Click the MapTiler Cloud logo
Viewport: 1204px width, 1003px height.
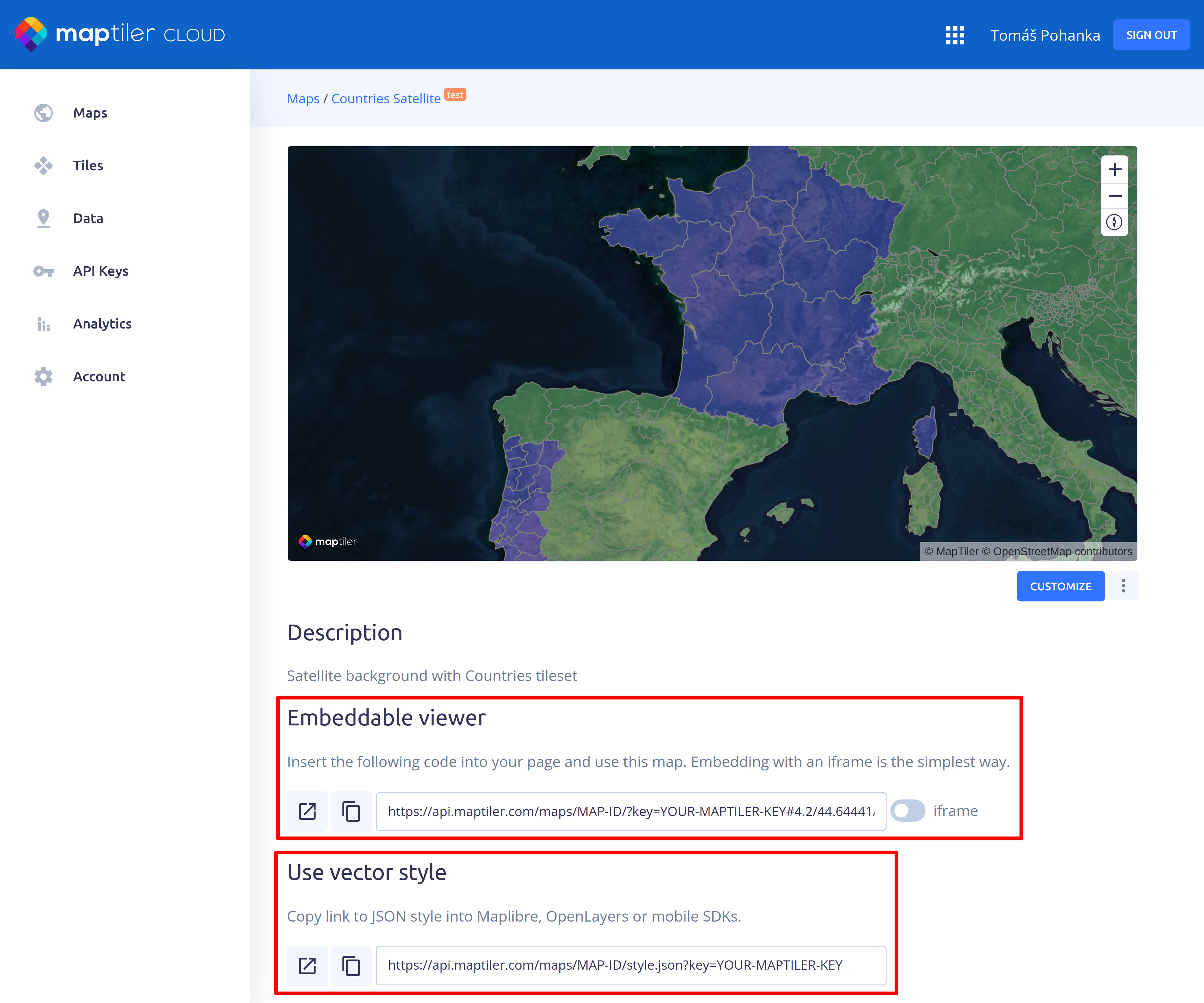tap(120, 34)
